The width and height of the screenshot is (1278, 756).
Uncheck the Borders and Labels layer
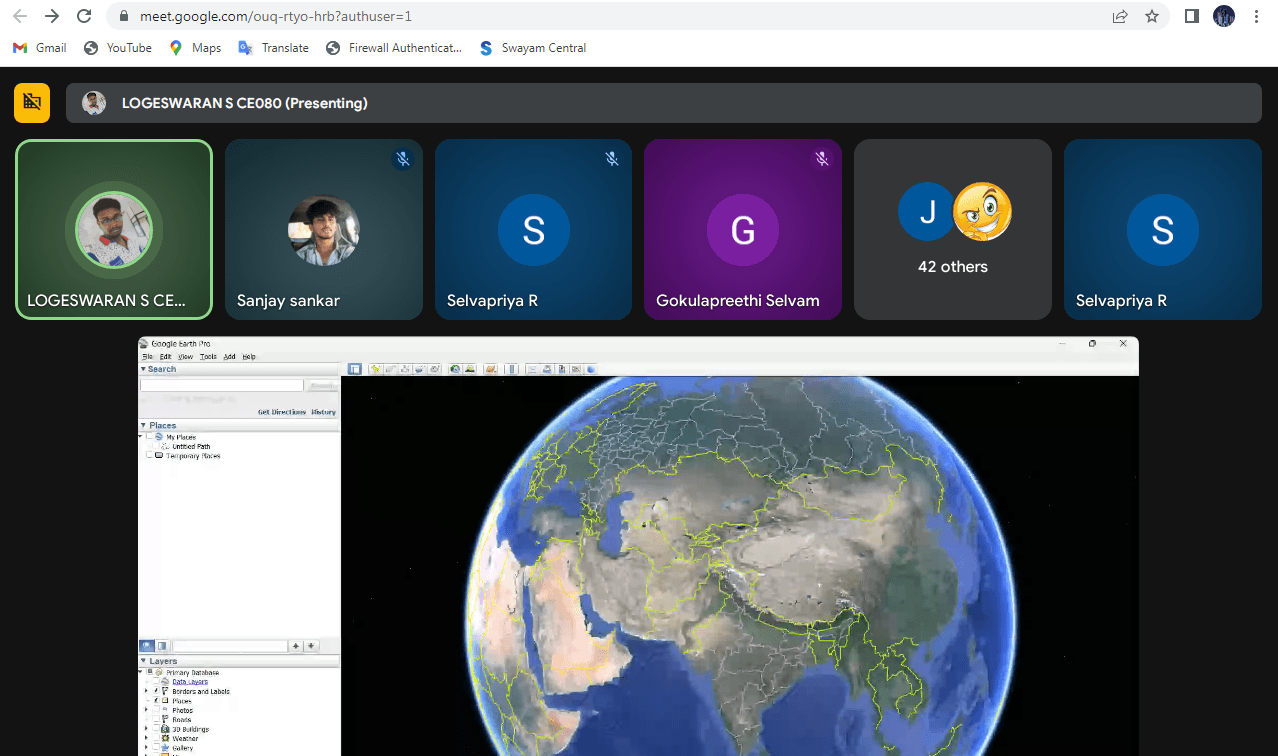[x=155, y=691]
